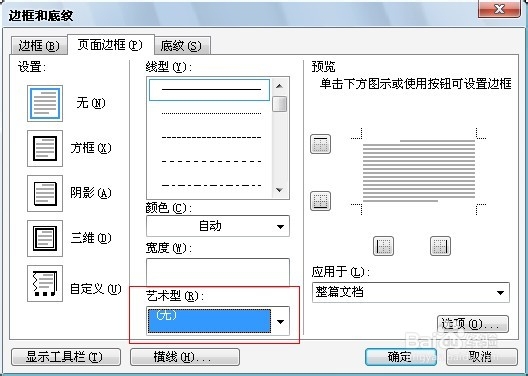The width and height of the screenshot is (528, 376).
Task: Toggle the right border button in preview
Action: point(440,246)
